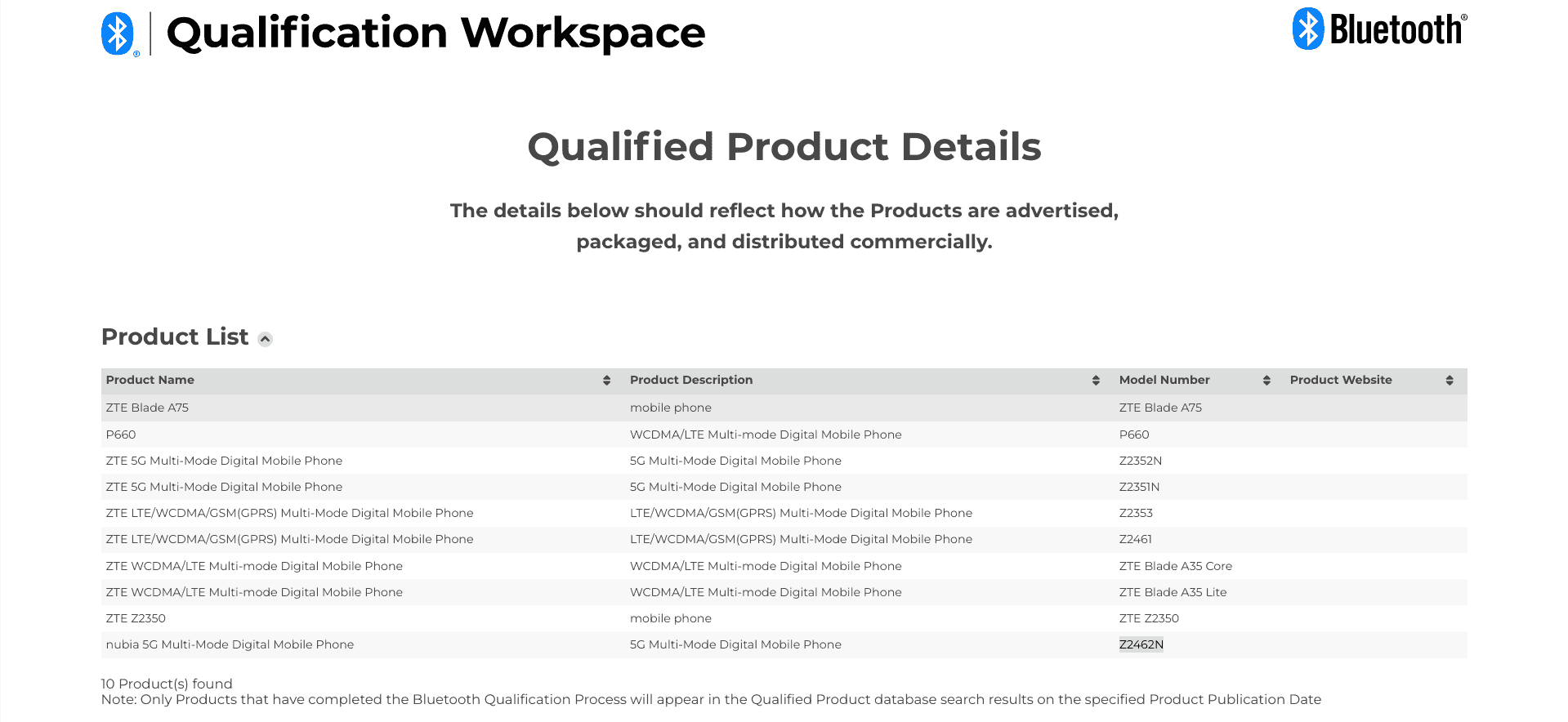Select the P660 product name row

pyautogui.click(x=121, y=435)
